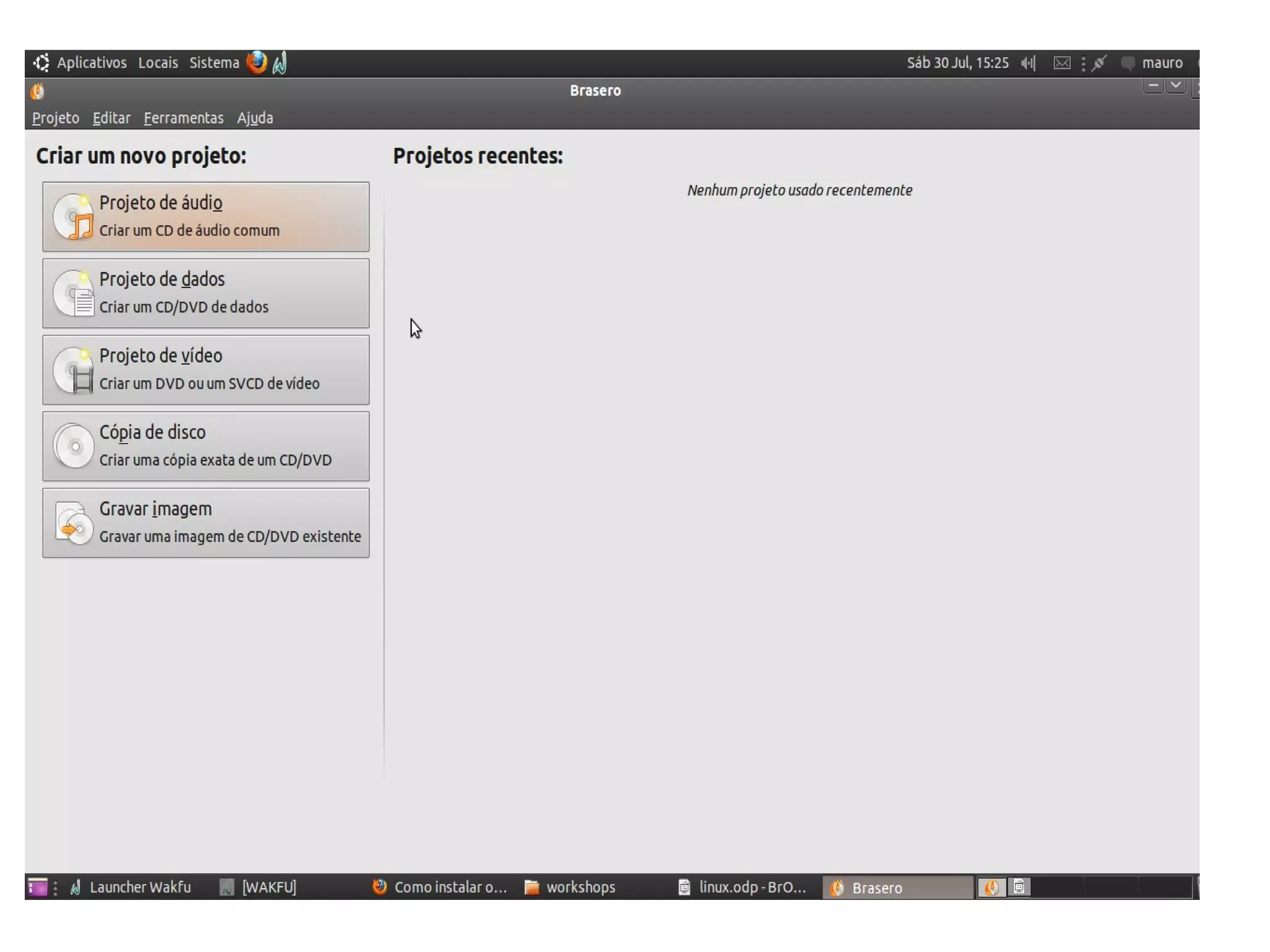Image resolution: width=1270 pixels, height=952 pixels.
Task: Launch Wakfu from top panel icon
Action: (x=280, y=63)
